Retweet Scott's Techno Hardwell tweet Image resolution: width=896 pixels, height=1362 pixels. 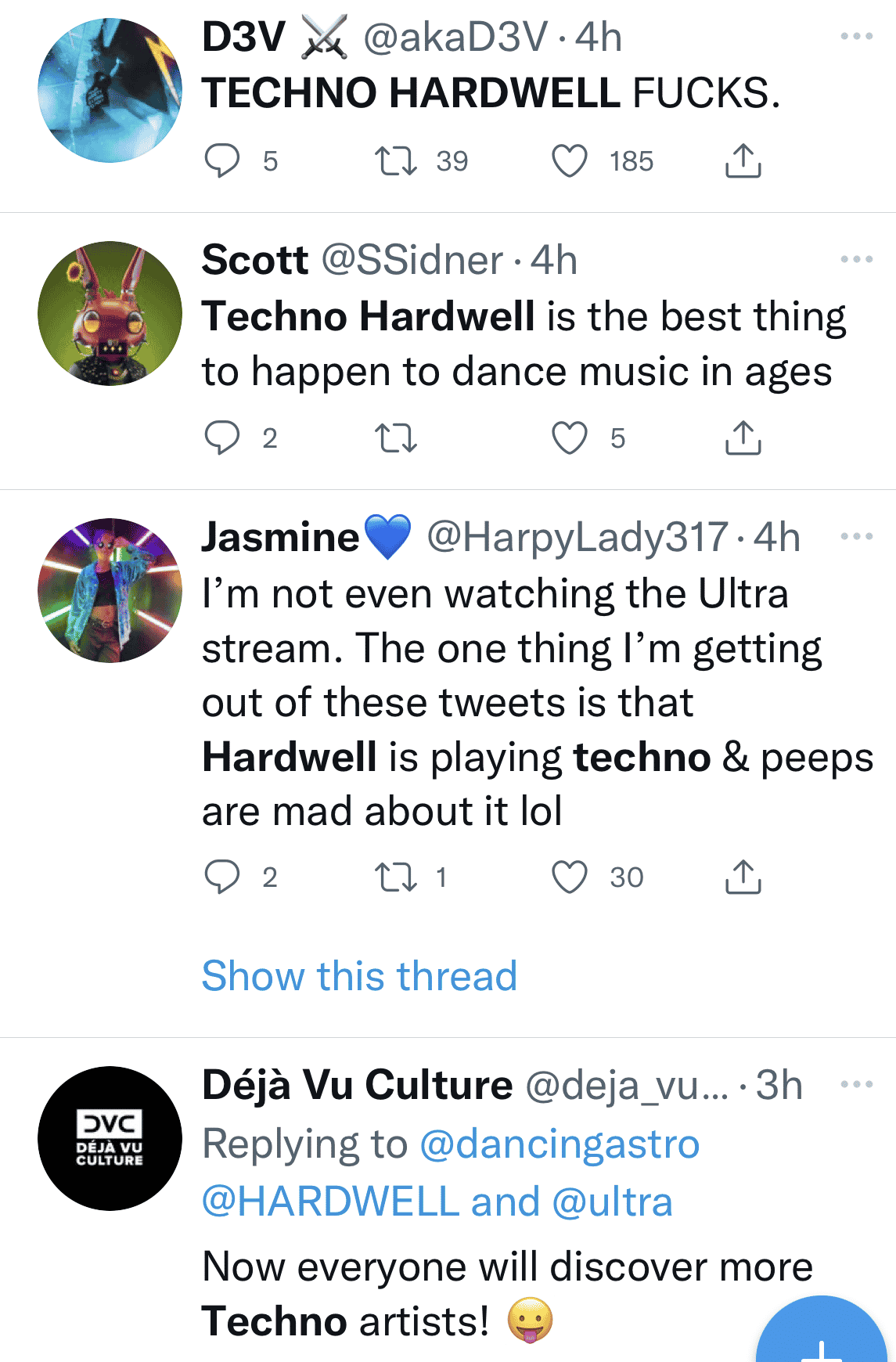[x=396, y=438]
